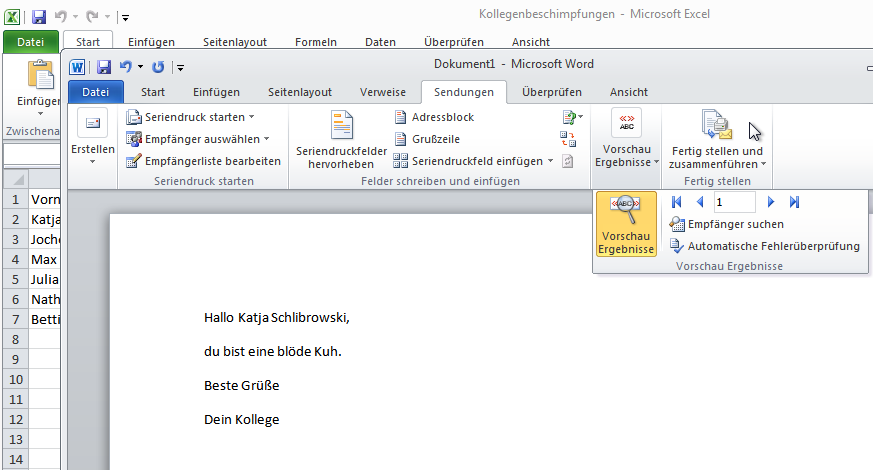Click Excel select-all corner
Image resolution: width=873 pixels, height=470 pixels.
click(16, 179)
